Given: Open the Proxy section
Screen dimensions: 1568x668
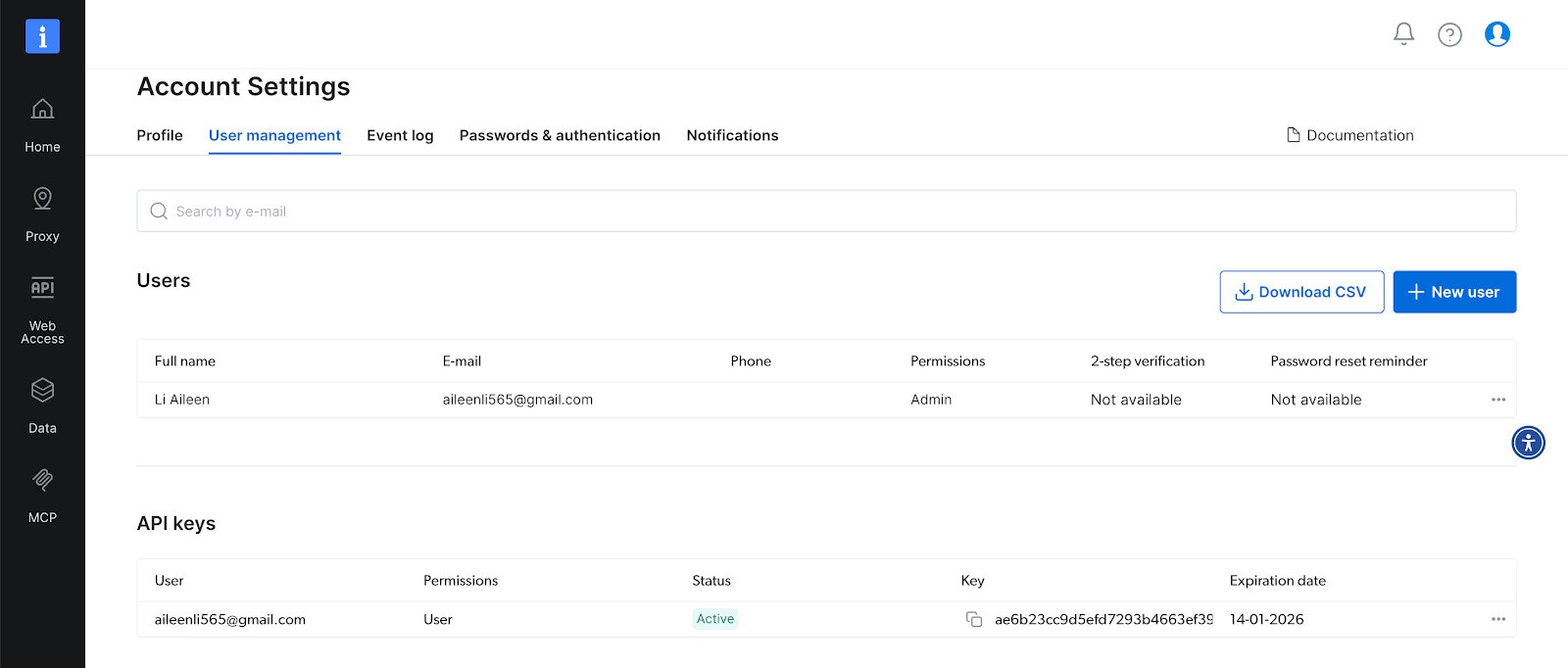Looking at the screenshot, I should (x=42, y=215).
